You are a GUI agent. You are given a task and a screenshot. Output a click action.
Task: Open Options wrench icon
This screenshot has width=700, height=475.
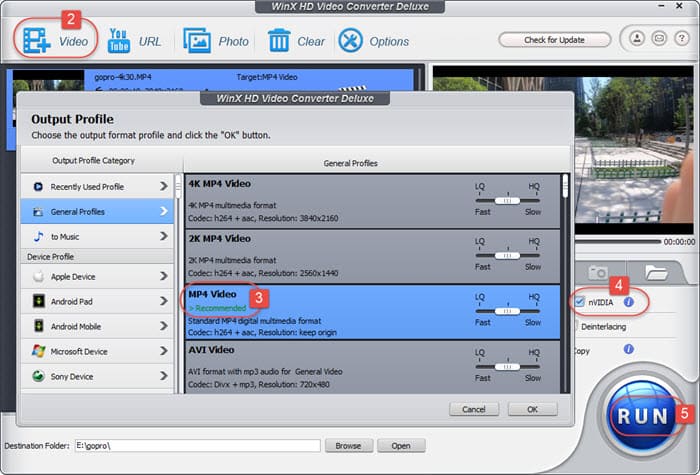point(350,41)
